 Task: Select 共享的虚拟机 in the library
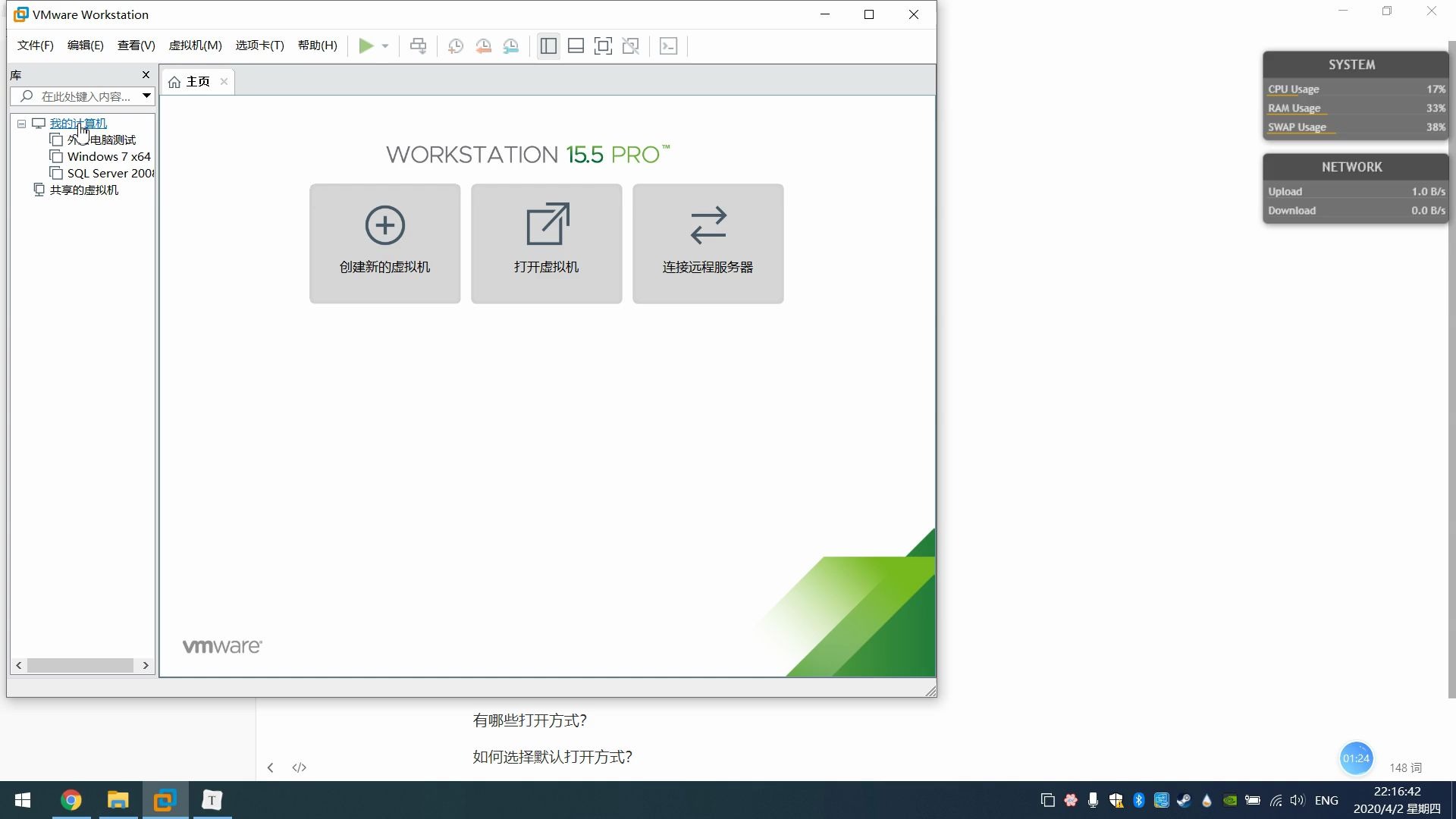tap(84, 190)
